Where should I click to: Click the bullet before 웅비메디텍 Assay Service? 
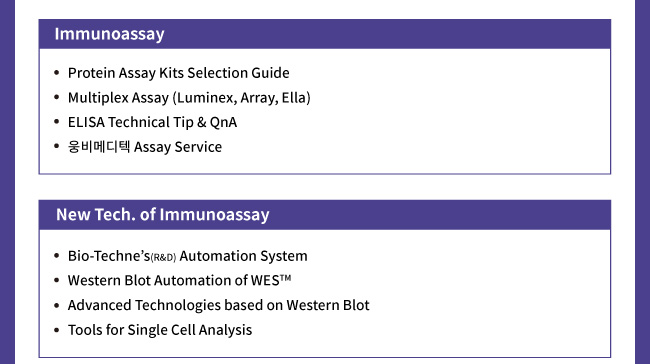57,146
